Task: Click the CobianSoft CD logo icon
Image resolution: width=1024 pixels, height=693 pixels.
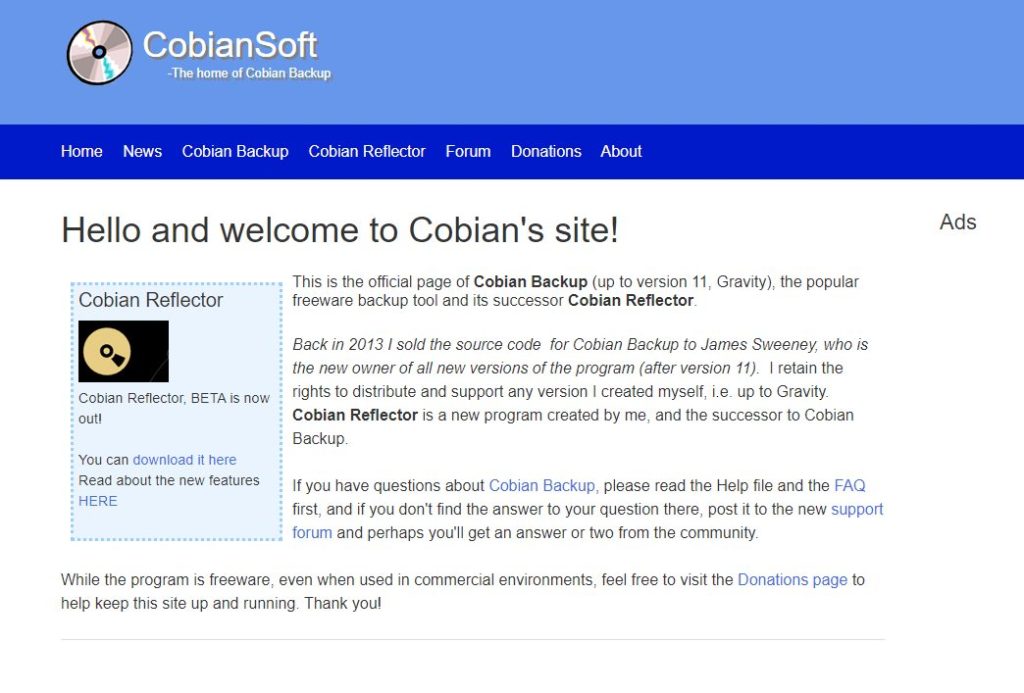Action: pos(100,53)
